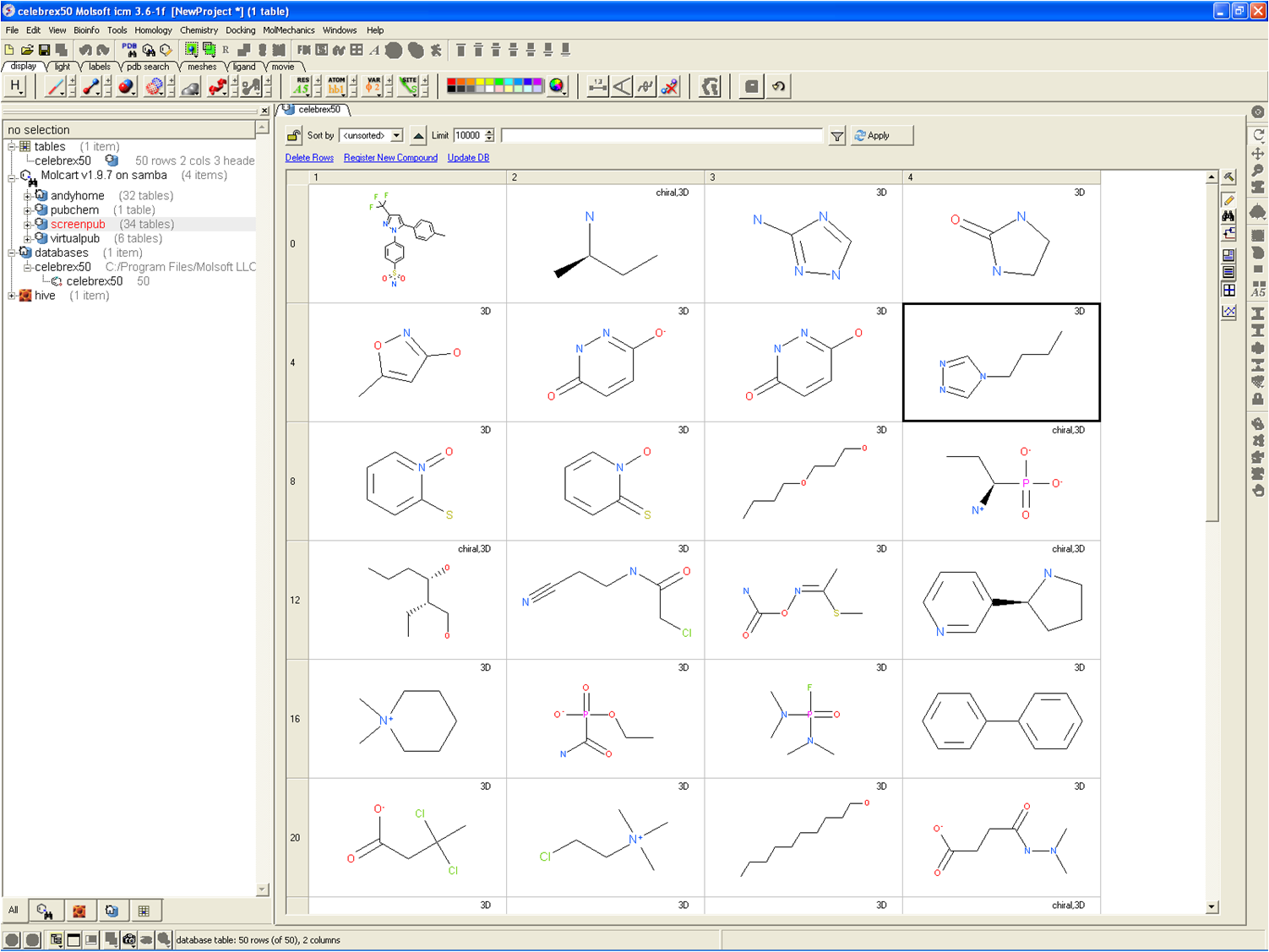Click the gray molecular skin surface icon

tap(190, 86)
